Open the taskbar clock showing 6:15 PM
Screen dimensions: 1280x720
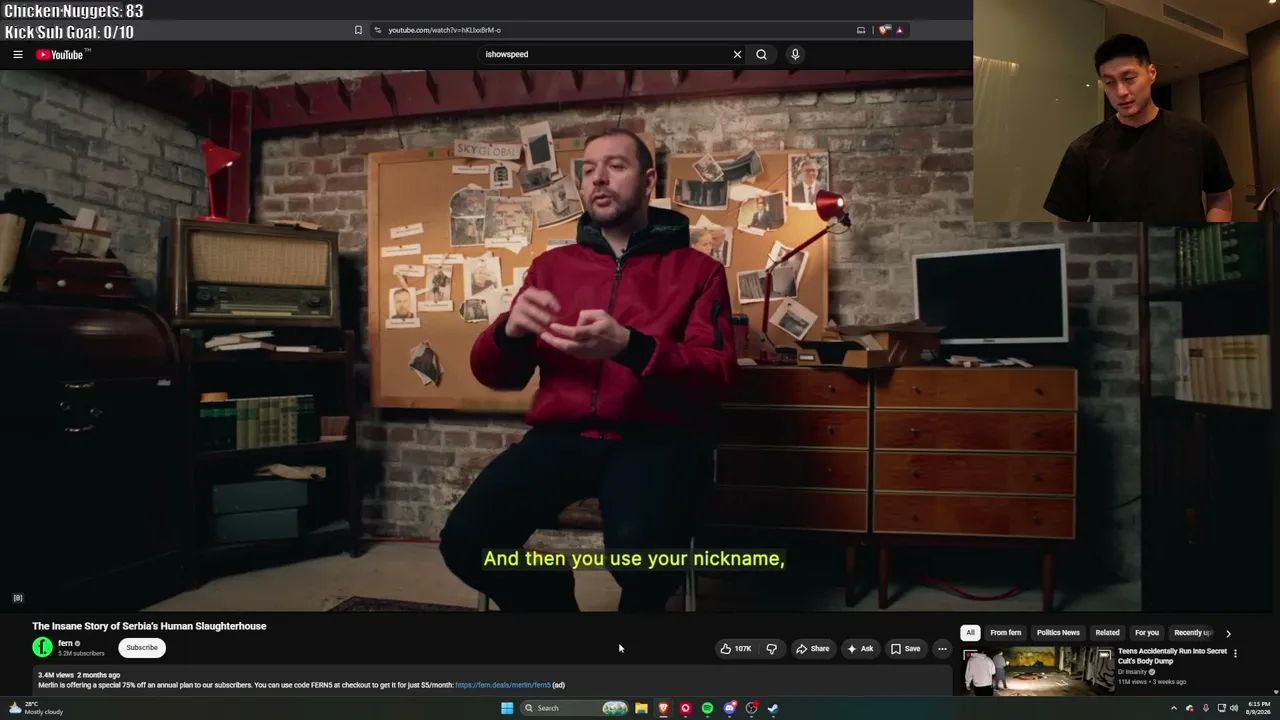point(1258,708)
